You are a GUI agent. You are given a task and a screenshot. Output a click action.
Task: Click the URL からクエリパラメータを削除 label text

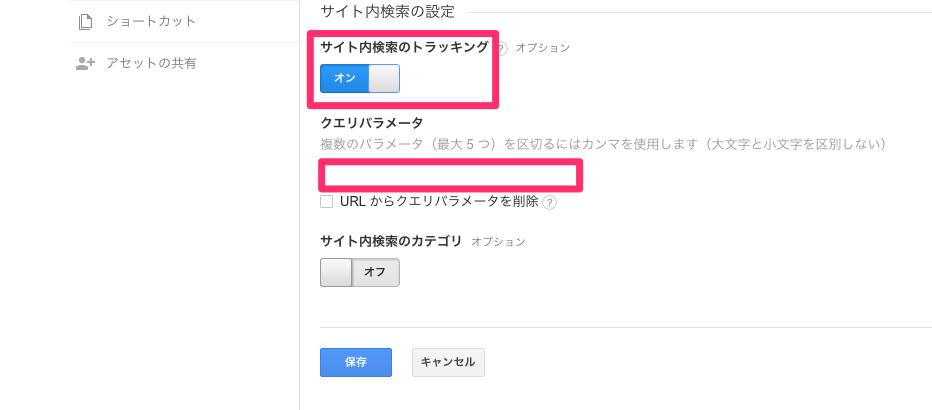(x=439, y=201)
